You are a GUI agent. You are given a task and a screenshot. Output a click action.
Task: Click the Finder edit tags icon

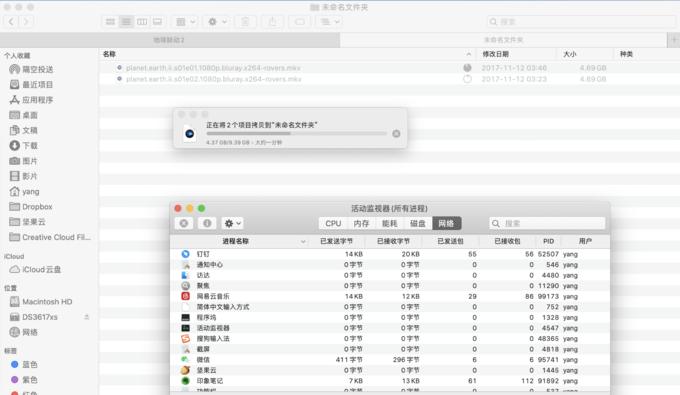click(x=300, y=21)
